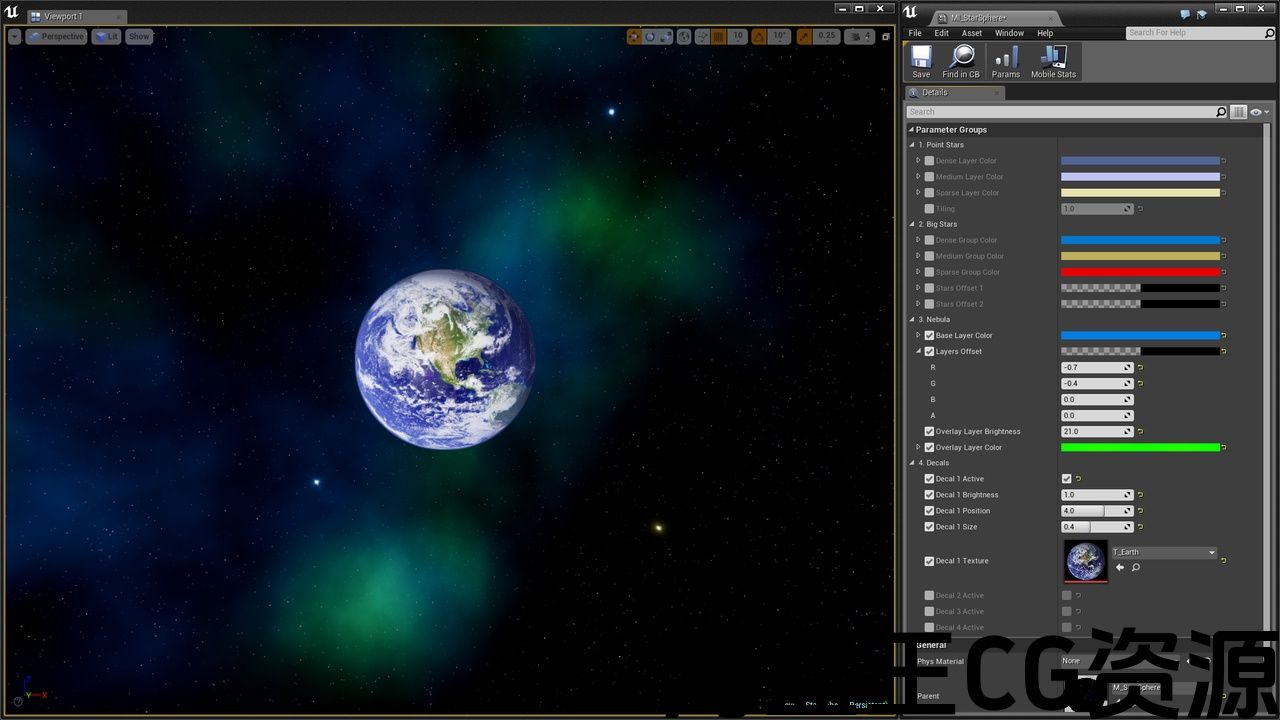Select the translate gizmo tool in viewport
This screenshot has width=1280, height=720.
[x=634, y=37]
